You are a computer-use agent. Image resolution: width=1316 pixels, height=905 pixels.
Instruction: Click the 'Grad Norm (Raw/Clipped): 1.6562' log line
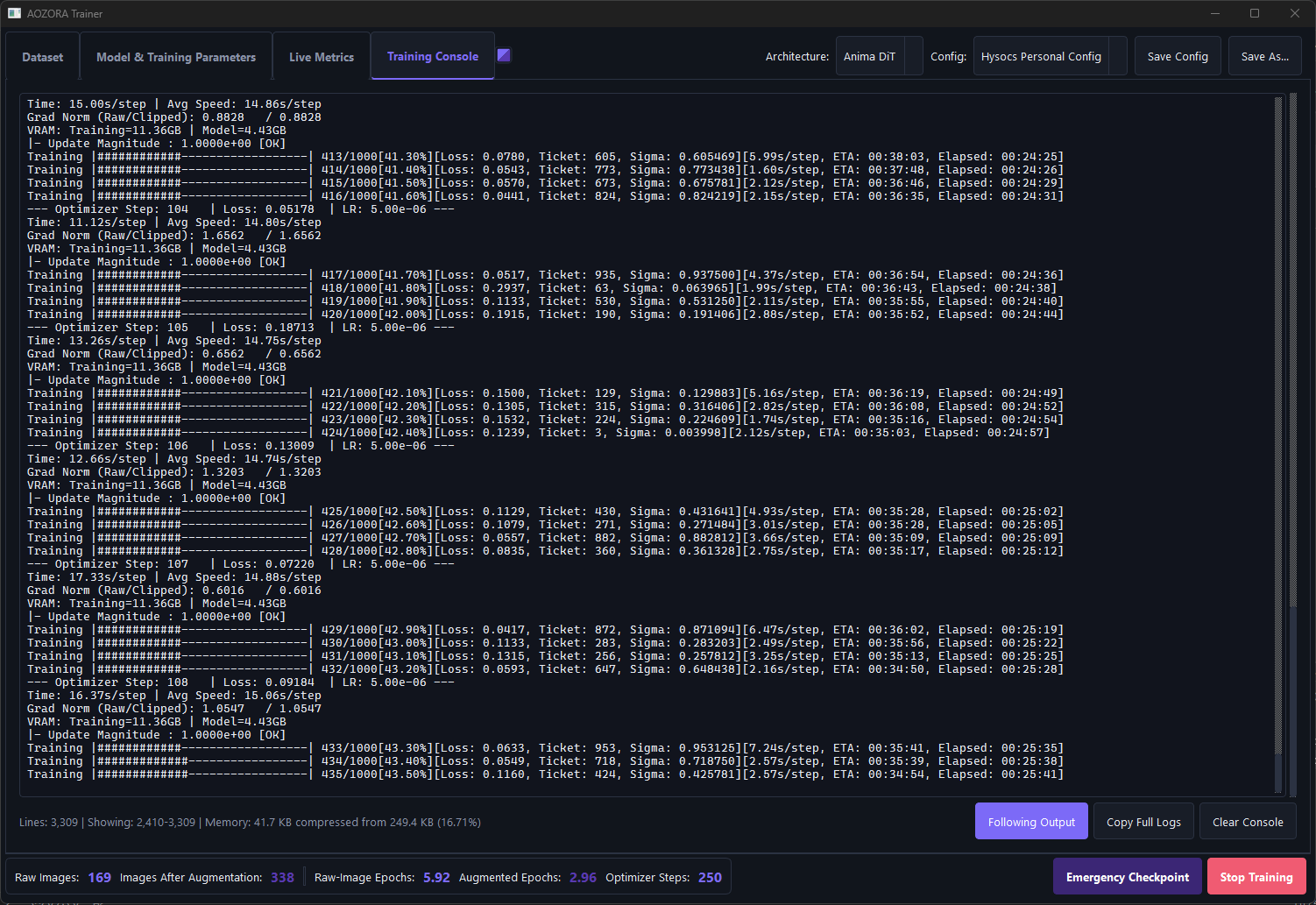coord(173,236)
